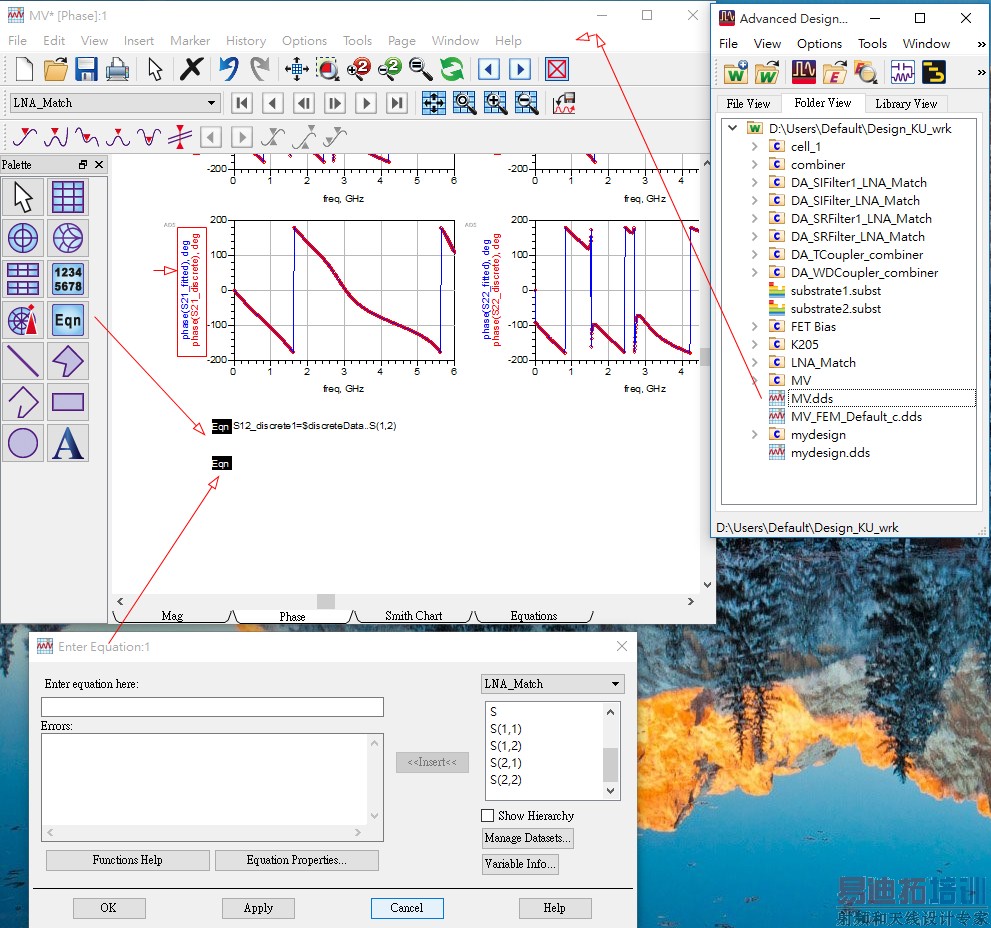Viewport: 991px width, 928px height.
Task: Pick the rectangular plot palette tool
Action: (67, 197)
